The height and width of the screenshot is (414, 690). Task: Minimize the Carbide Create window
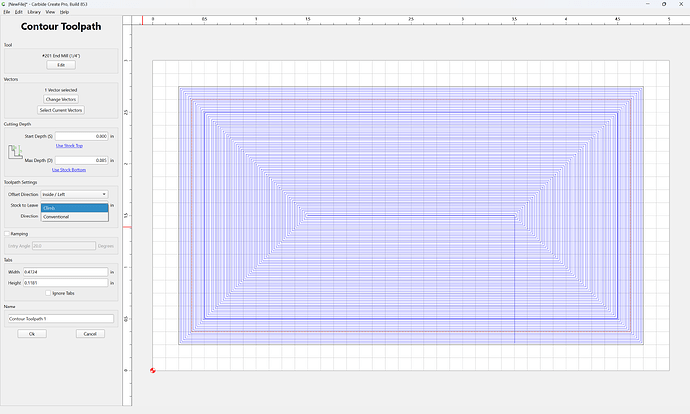(x=648, y=4)
